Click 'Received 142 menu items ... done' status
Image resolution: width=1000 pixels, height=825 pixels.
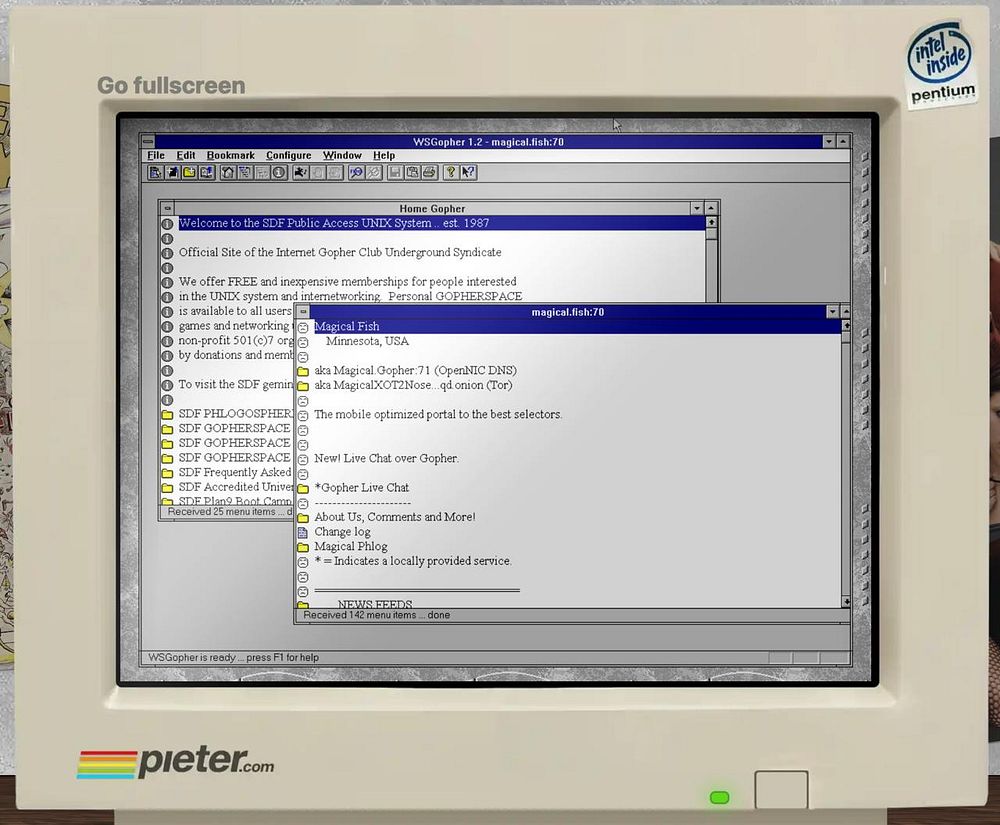click(376, 615)
